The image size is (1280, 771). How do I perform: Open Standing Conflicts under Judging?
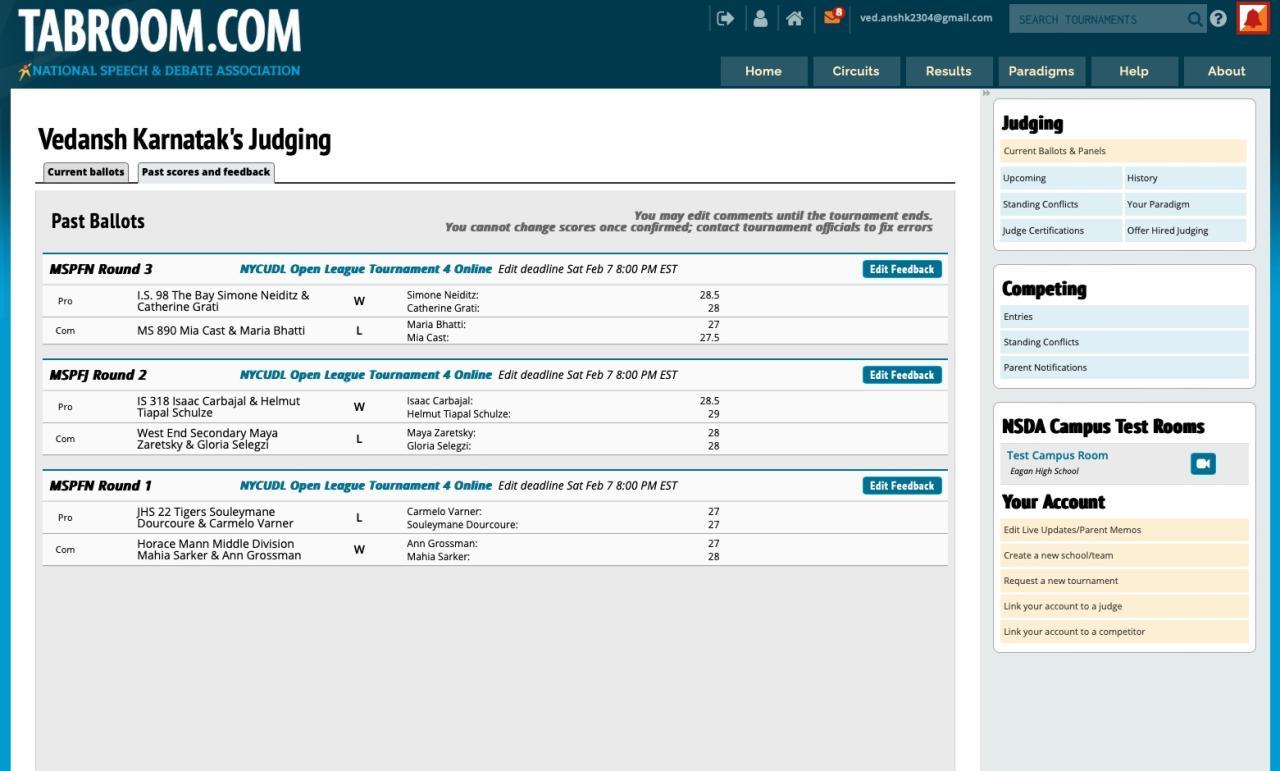point(1061,204)
